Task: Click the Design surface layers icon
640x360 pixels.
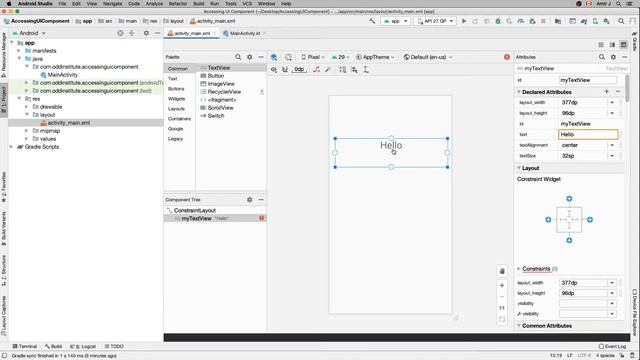Action: point(274,57)
